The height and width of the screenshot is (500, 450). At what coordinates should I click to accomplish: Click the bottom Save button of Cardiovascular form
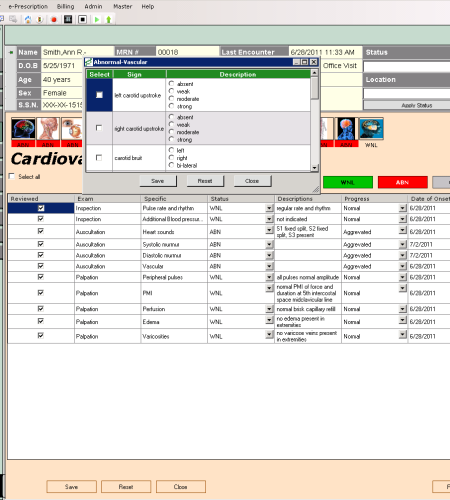point(71,487)
